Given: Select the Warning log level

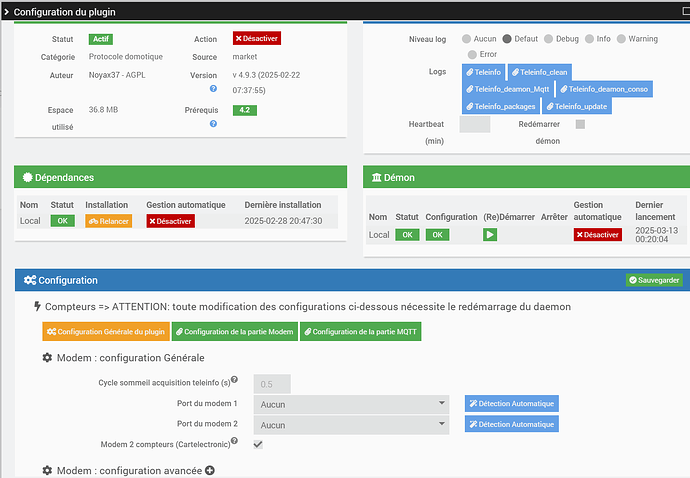Looking at the screenshot, I should 621,39.
